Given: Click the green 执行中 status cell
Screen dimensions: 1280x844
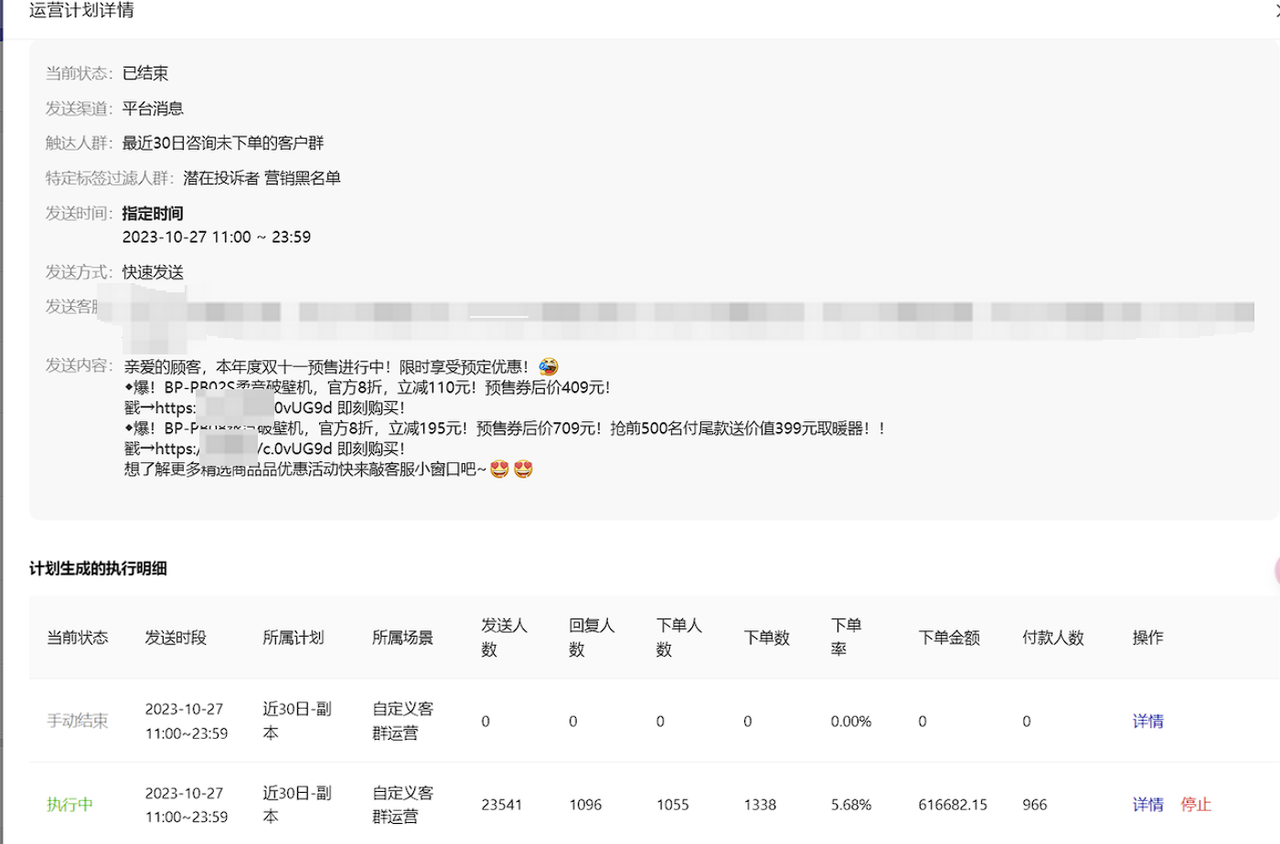Looking at the screenshot, I should [x=70, y=804].
